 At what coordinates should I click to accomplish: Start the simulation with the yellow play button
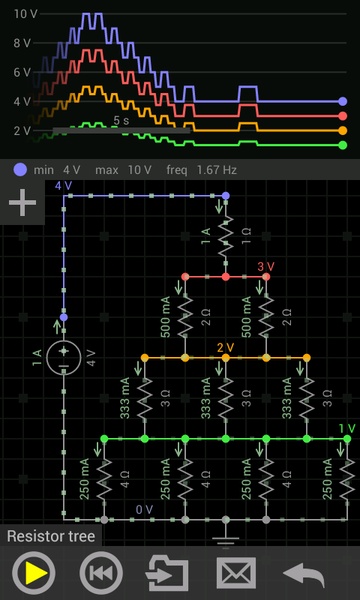(x=34, y=573)
